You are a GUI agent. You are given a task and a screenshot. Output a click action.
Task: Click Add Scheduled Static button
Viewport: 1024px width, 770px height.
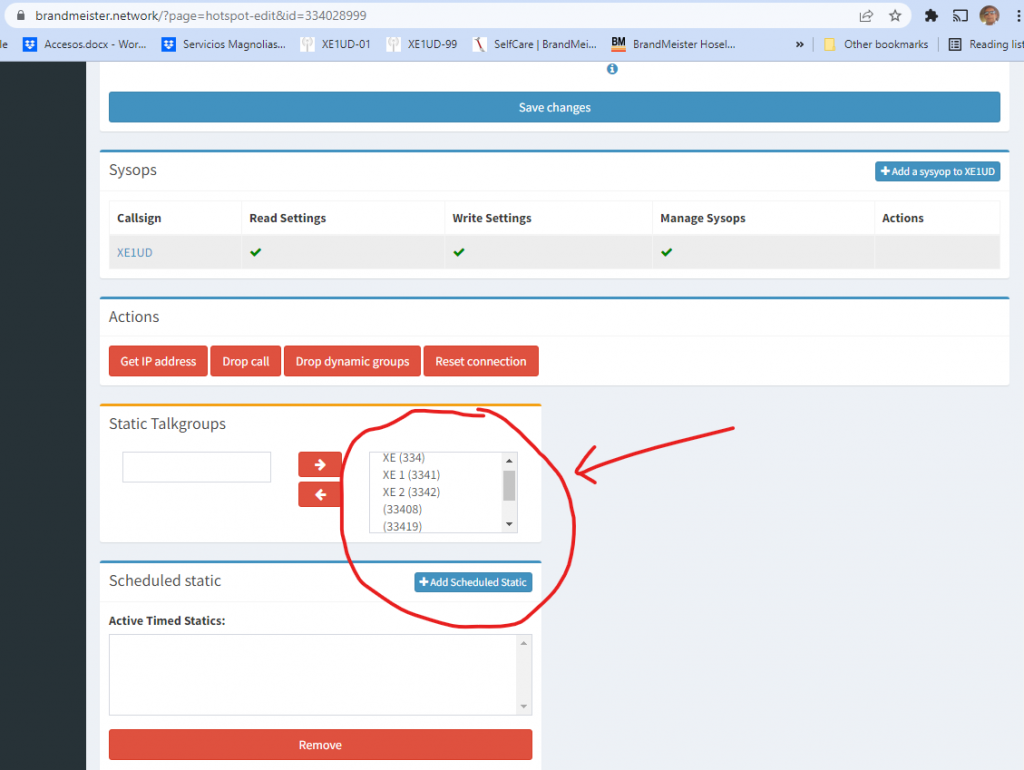click(473, 582)
